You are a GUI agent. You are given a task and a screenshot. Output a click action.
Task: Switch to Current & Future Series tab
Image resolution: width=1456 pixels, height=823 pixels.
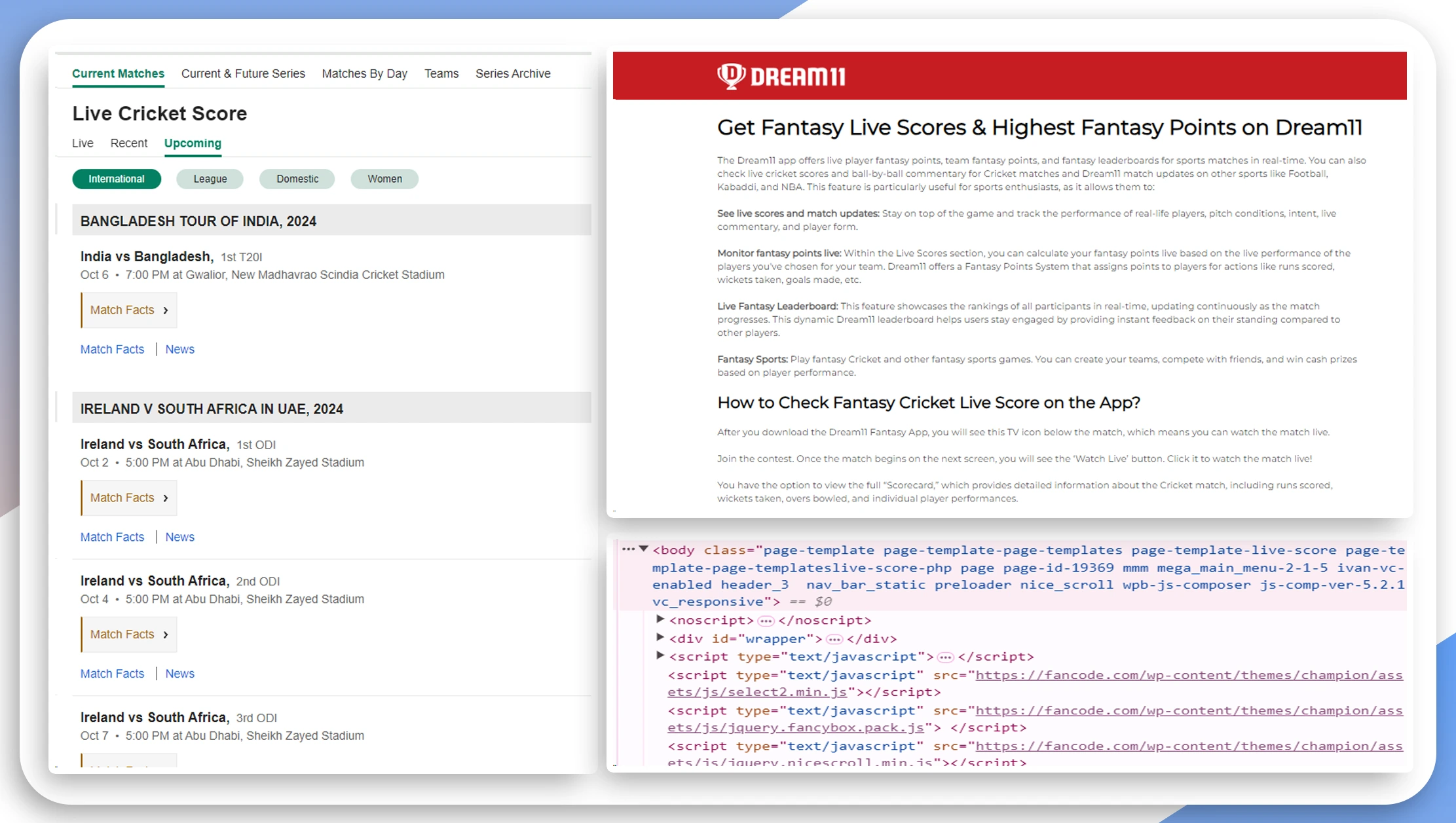[x=243, y=73]
